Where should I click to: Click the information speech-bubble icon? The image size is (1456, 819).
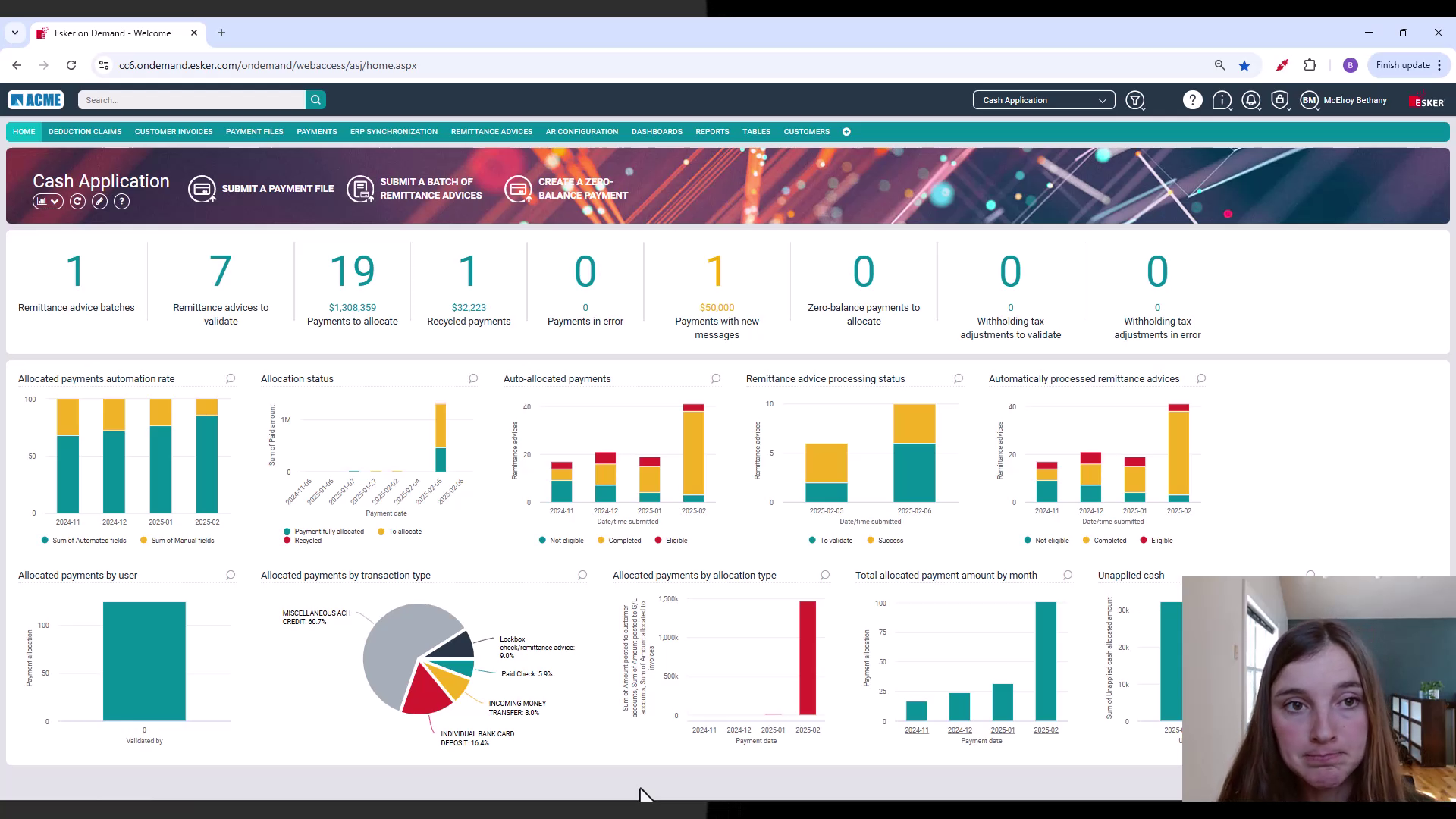(1221, 100)
